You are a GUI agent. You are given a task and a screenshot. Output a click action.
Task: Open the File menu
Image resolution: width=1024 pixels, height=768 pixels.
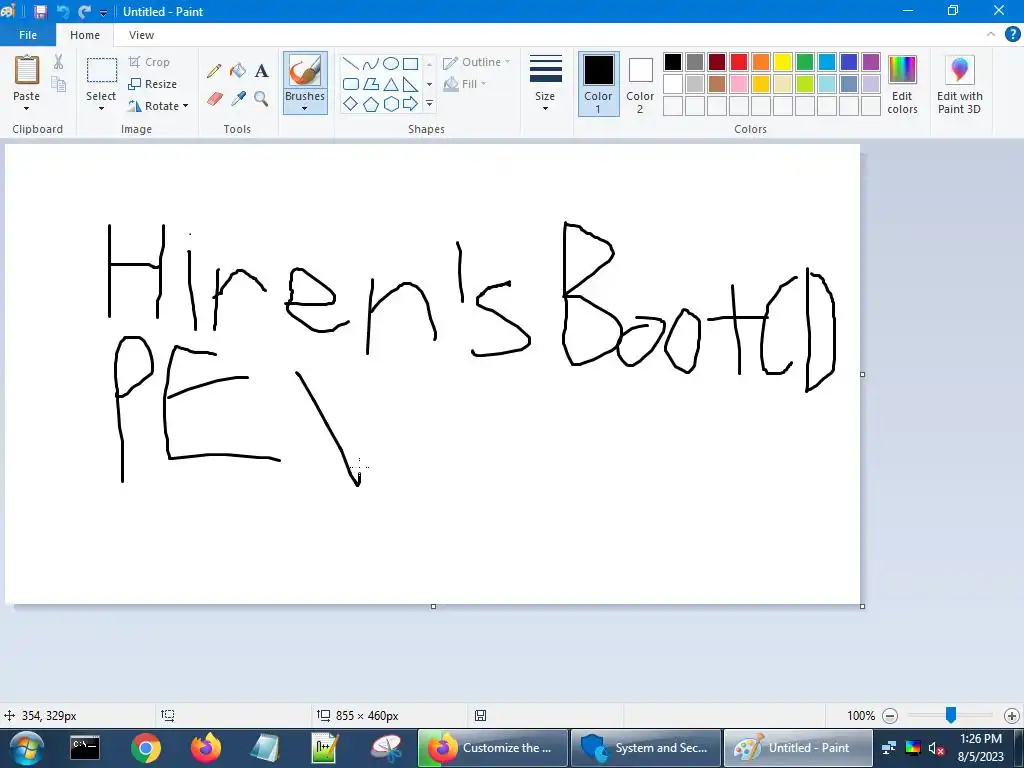28,35
